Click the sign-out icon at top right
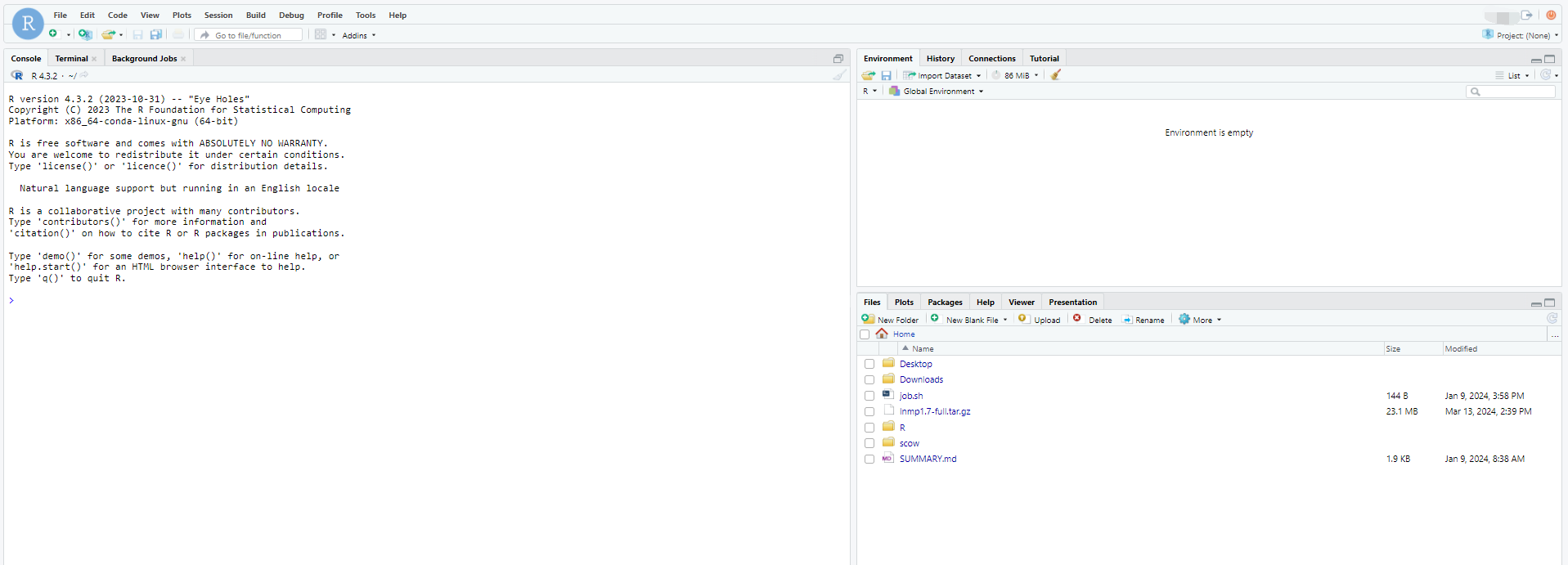This screenshot has width=1568, height=565. tap(1526, 15)
